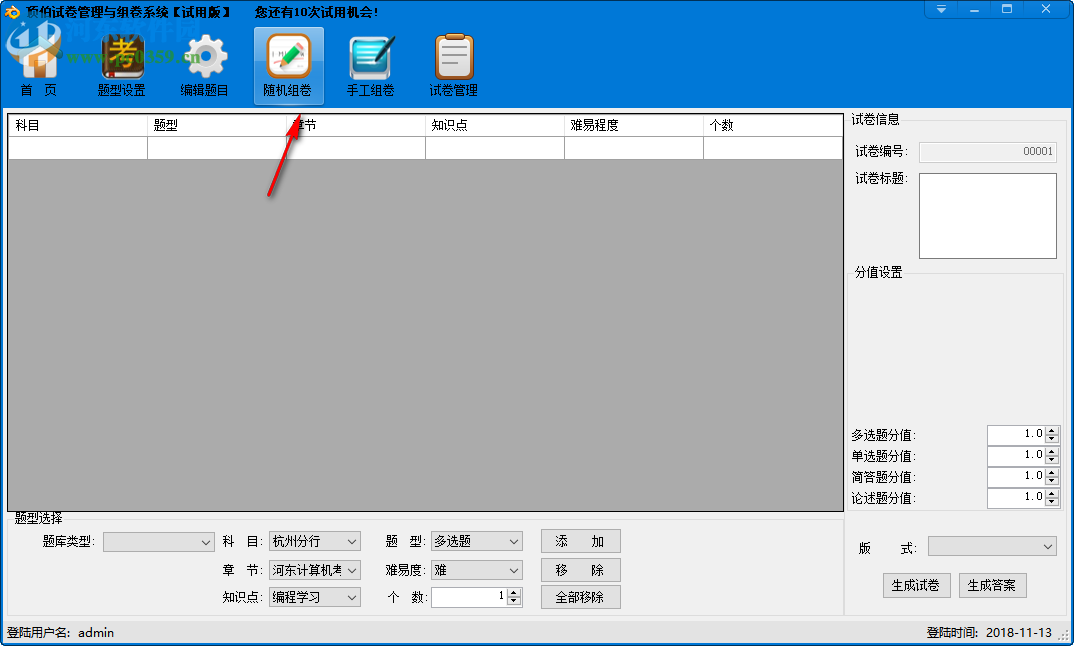Click the empty first-row cell under 知识点
Image resolution: width=1074 pixels, height=646 pixels.
coord(495,148)
